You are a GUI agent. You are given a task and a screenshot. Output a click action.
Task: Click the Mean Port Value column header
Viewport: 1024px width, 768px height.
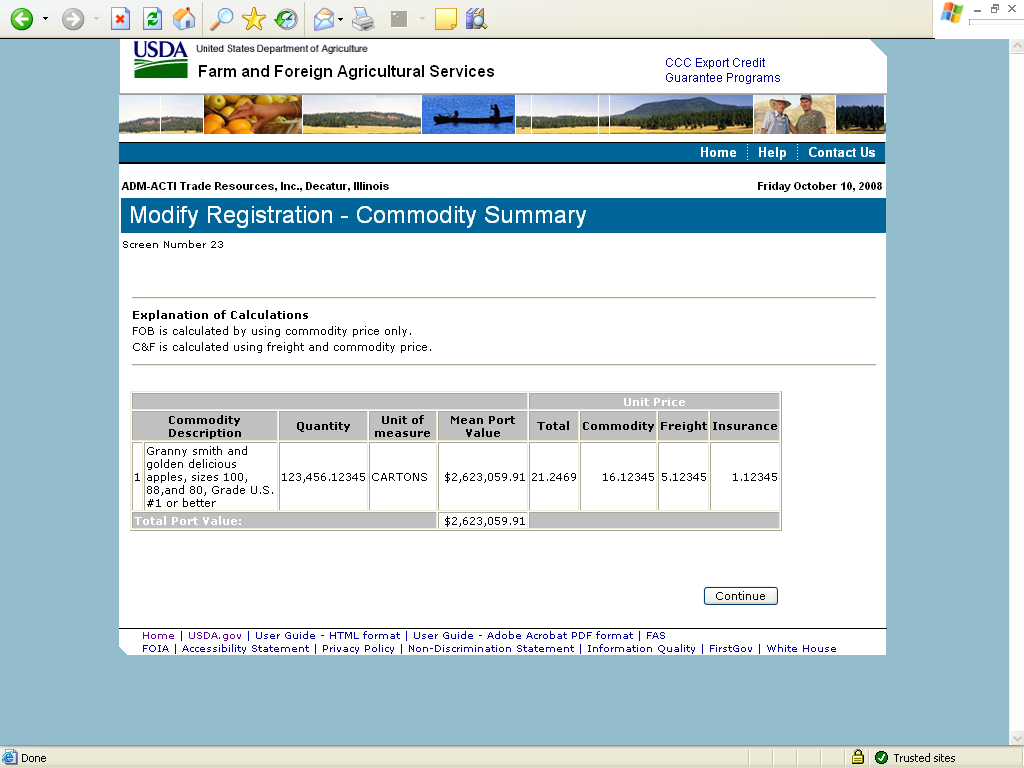click(483, 426)
